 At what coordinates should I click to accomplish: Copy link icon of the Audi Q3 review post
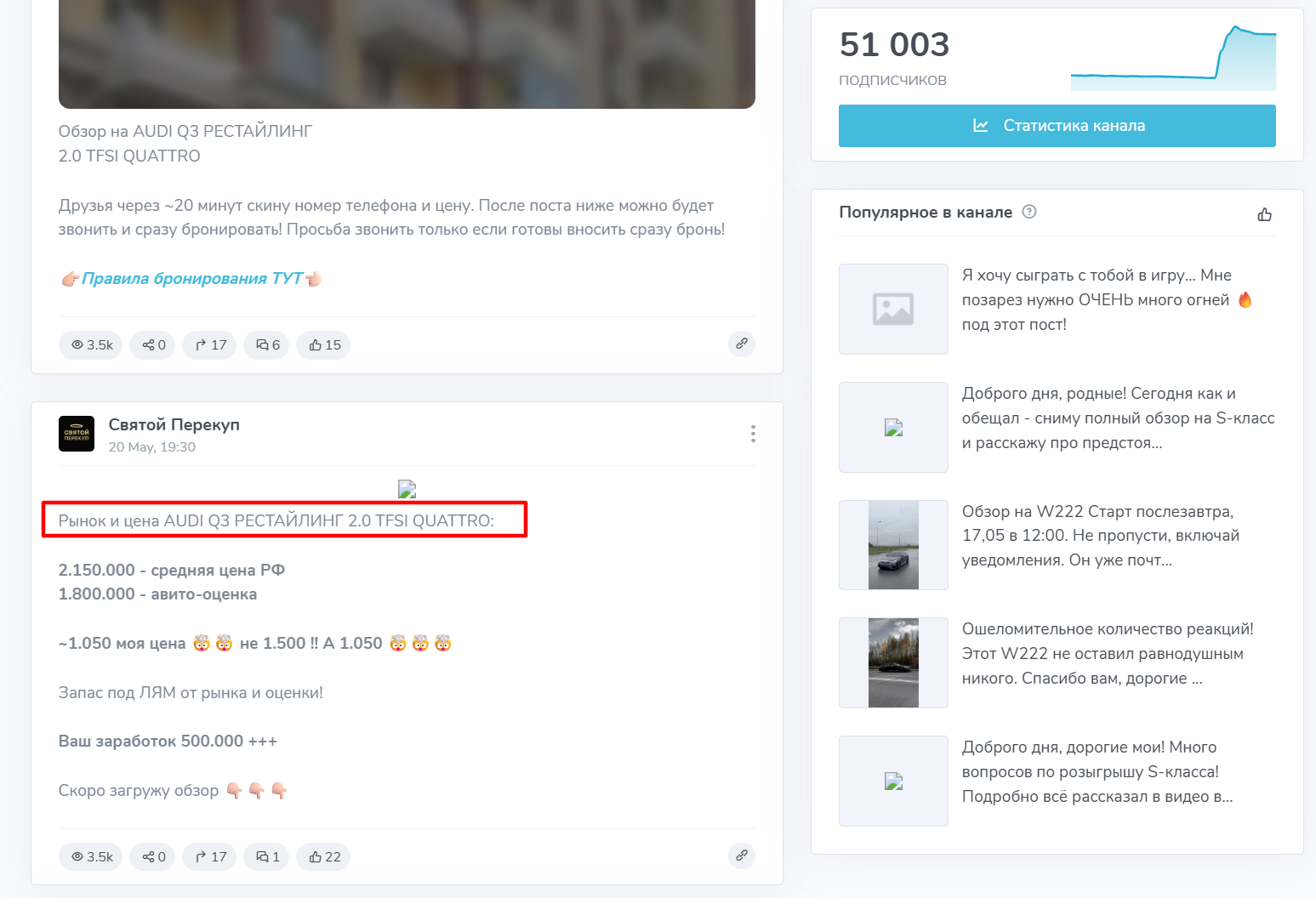[x=742, y=344]
